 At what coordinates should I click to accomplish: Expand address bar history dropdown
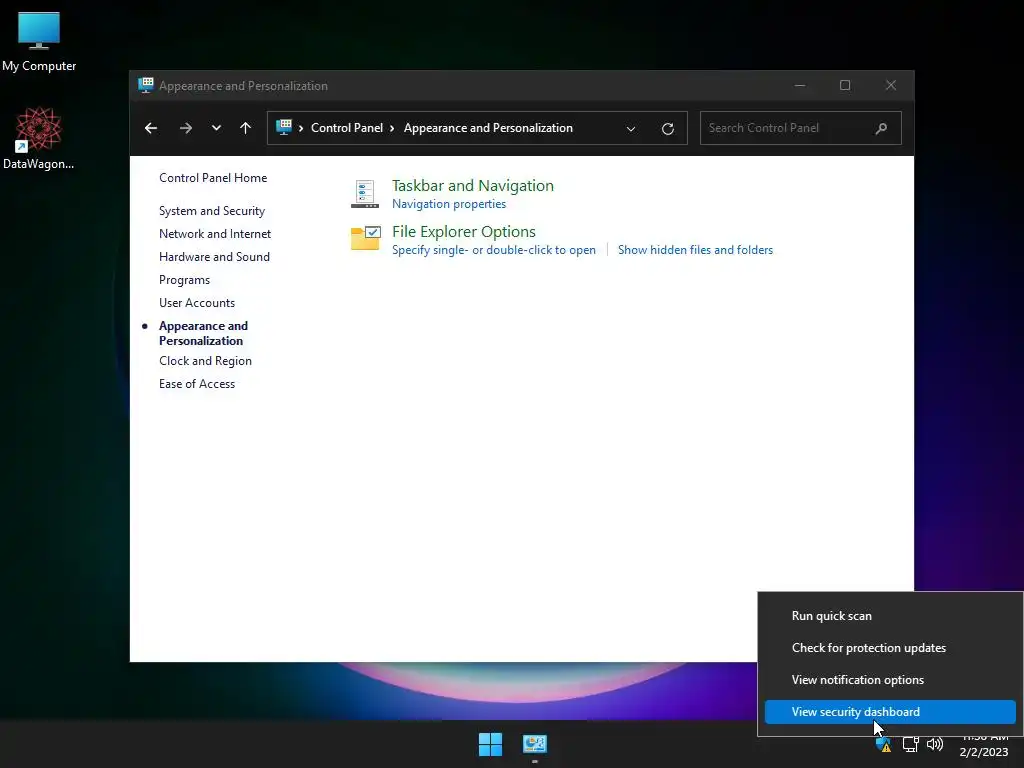tap(631, 129)
